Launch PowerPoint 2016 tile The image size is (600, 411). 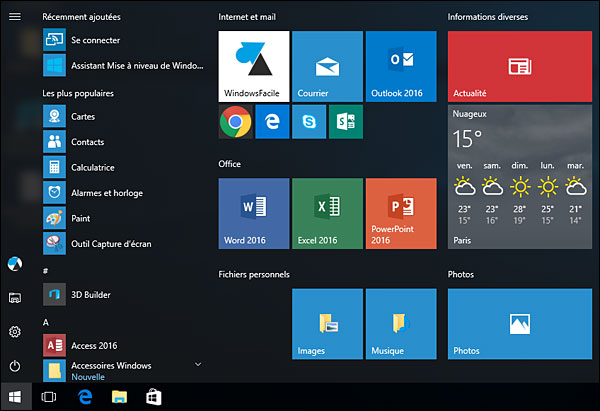pos(401,214)
